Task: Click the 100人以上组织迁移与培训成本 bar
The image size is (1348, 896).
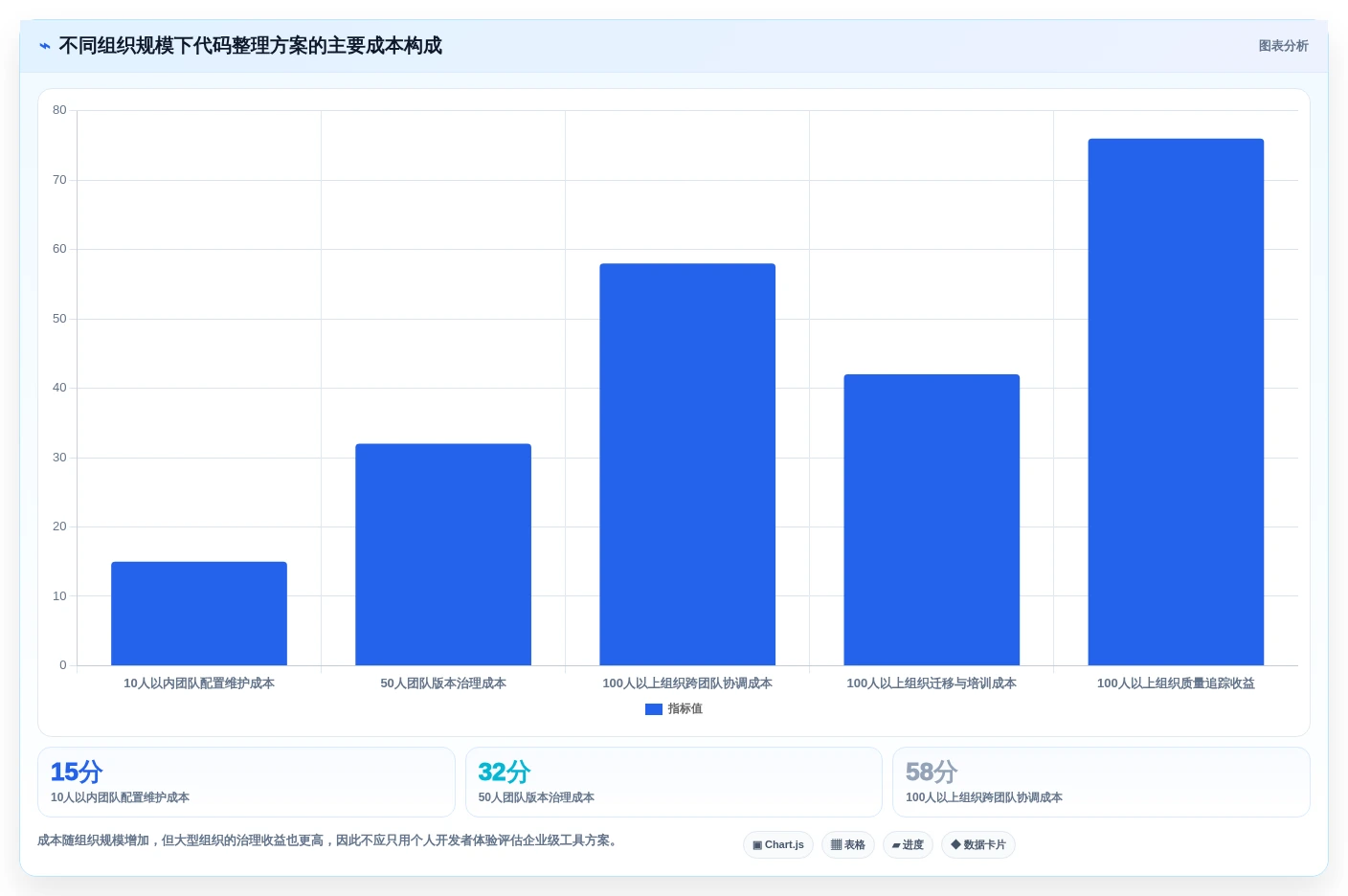Action: [x=932, y=520]
